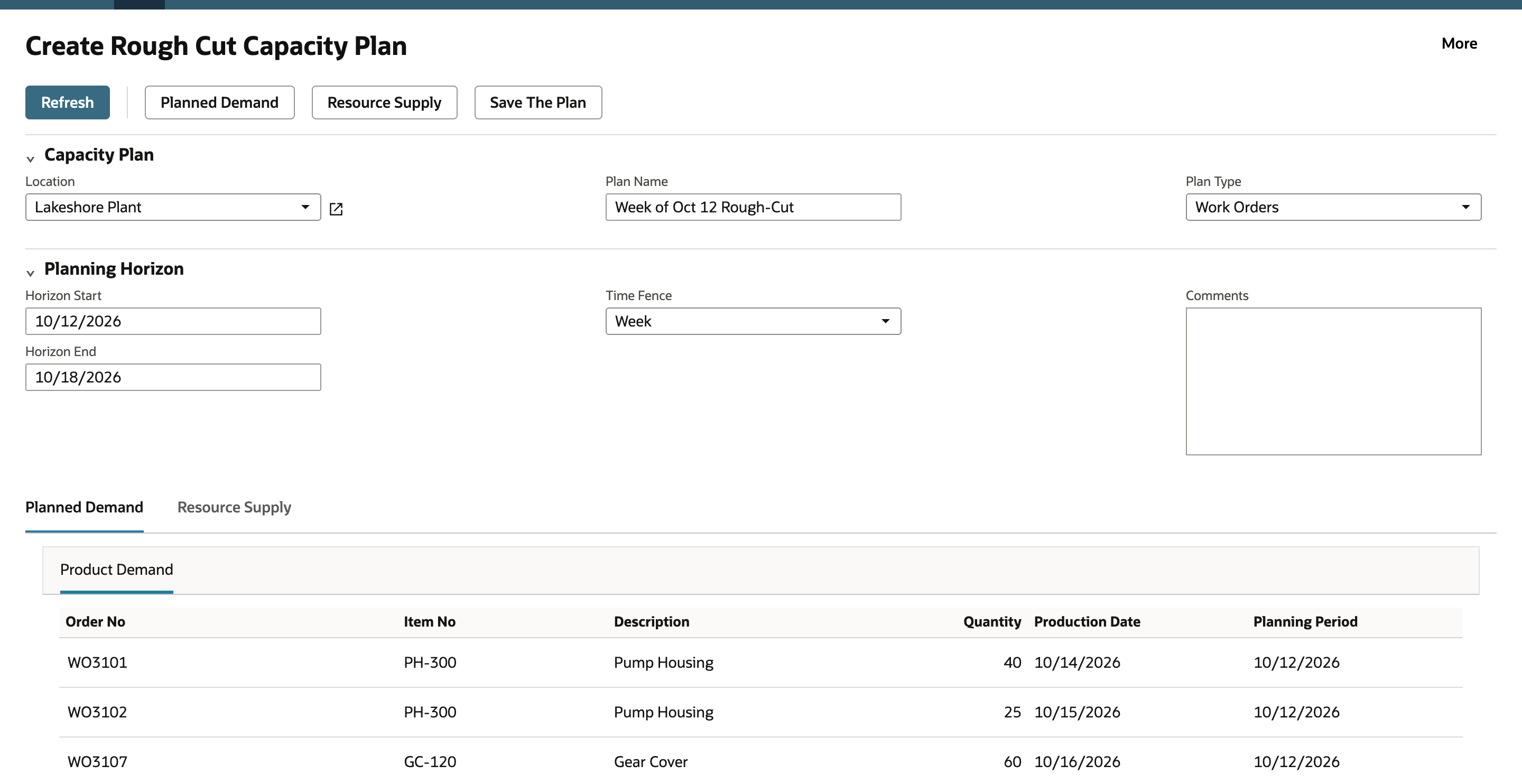Click the Production Date column header
The height and width of the screenshot is (784, 1522).
(1087, 621)
